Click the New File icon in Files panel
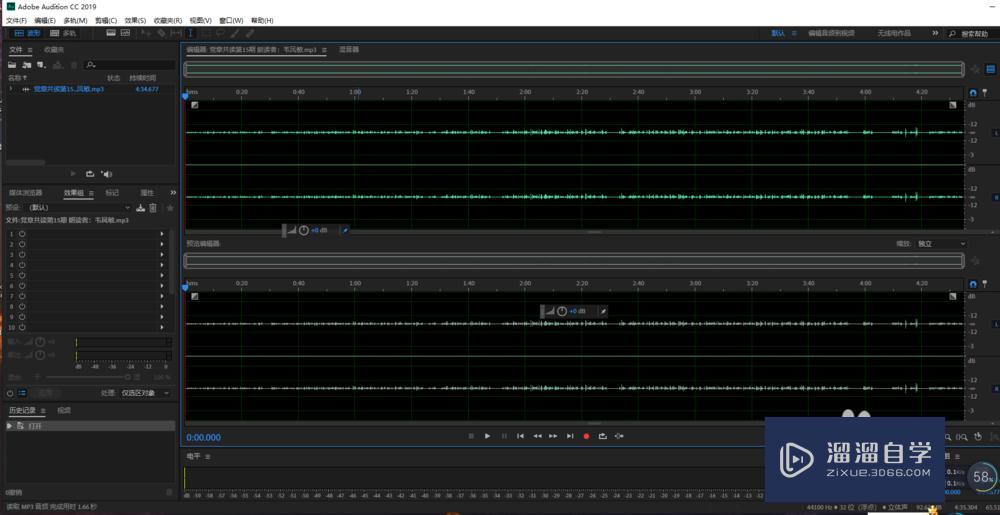 [x=41, y=65]
